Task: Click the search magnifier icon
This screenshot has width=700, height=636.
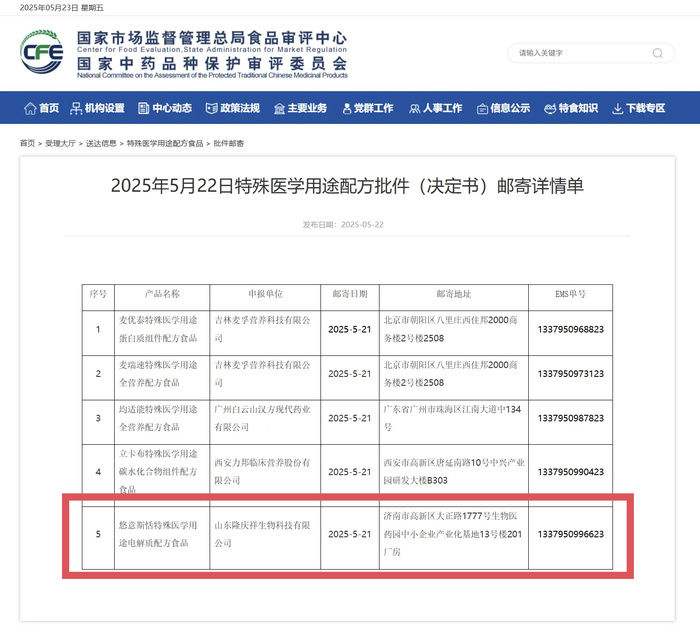Action: pyautogui.click(x=657, y=53)
